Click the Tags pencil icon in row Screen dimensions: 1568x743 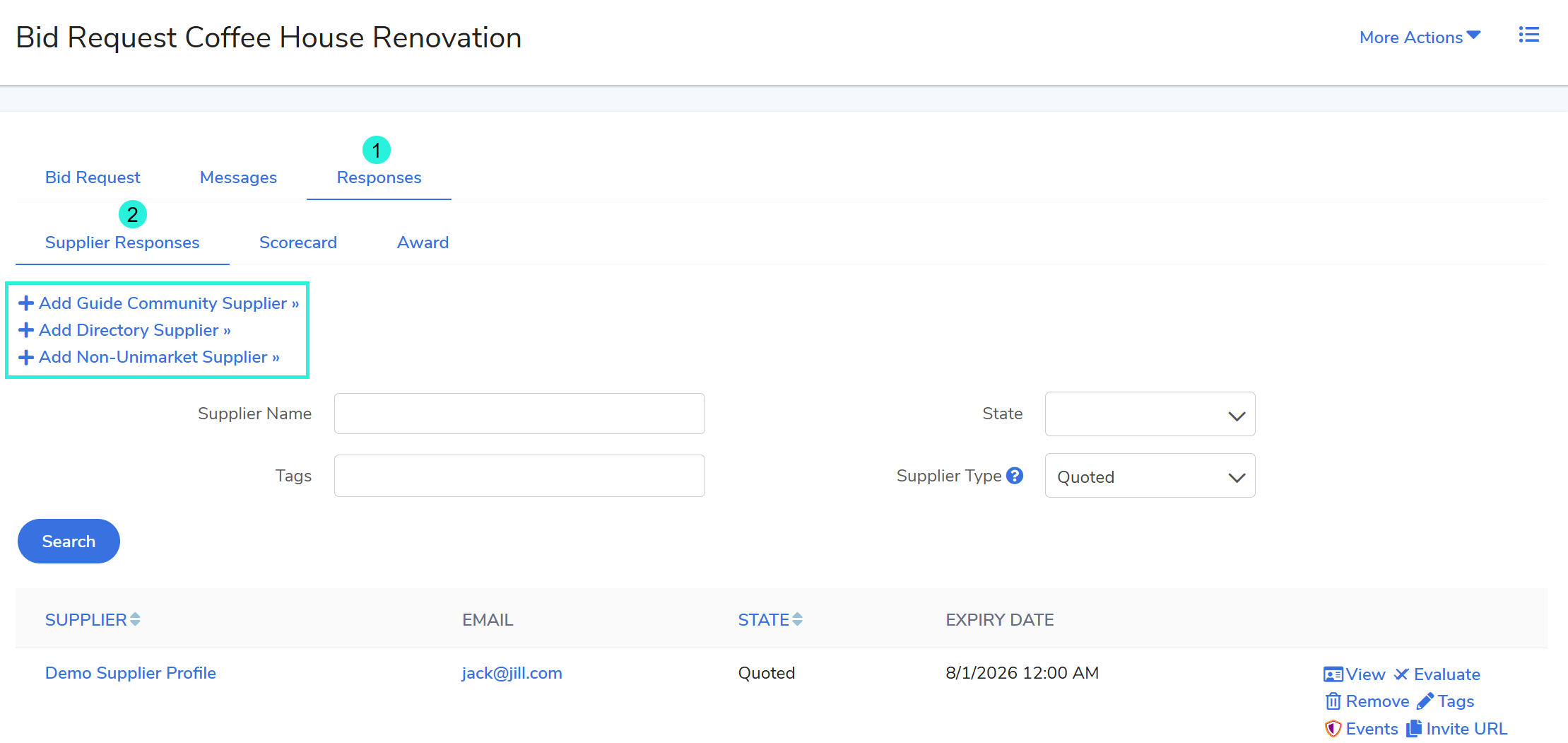click(1425, 701)
